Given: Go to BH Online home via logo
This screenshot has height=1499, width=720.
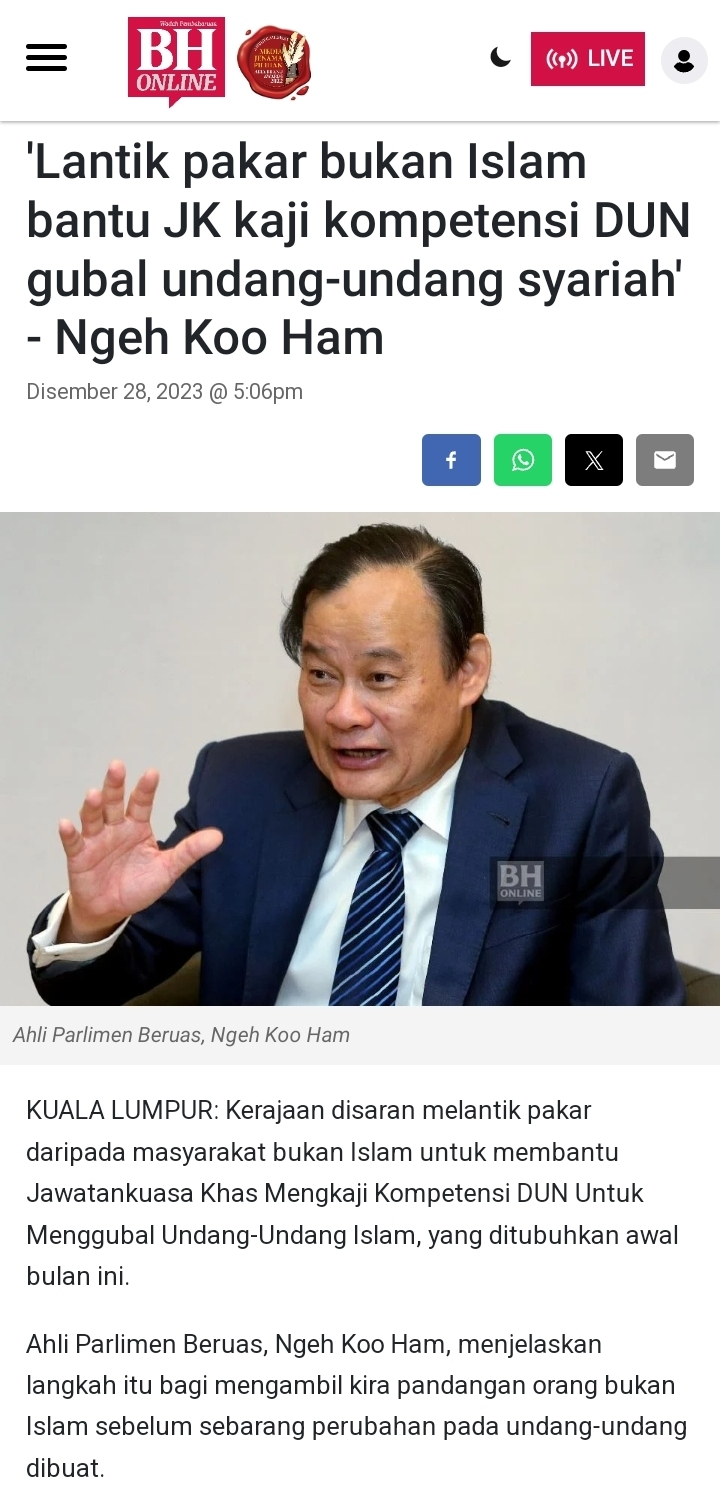Looking at the screenshot, I should [x=176, y=60].
